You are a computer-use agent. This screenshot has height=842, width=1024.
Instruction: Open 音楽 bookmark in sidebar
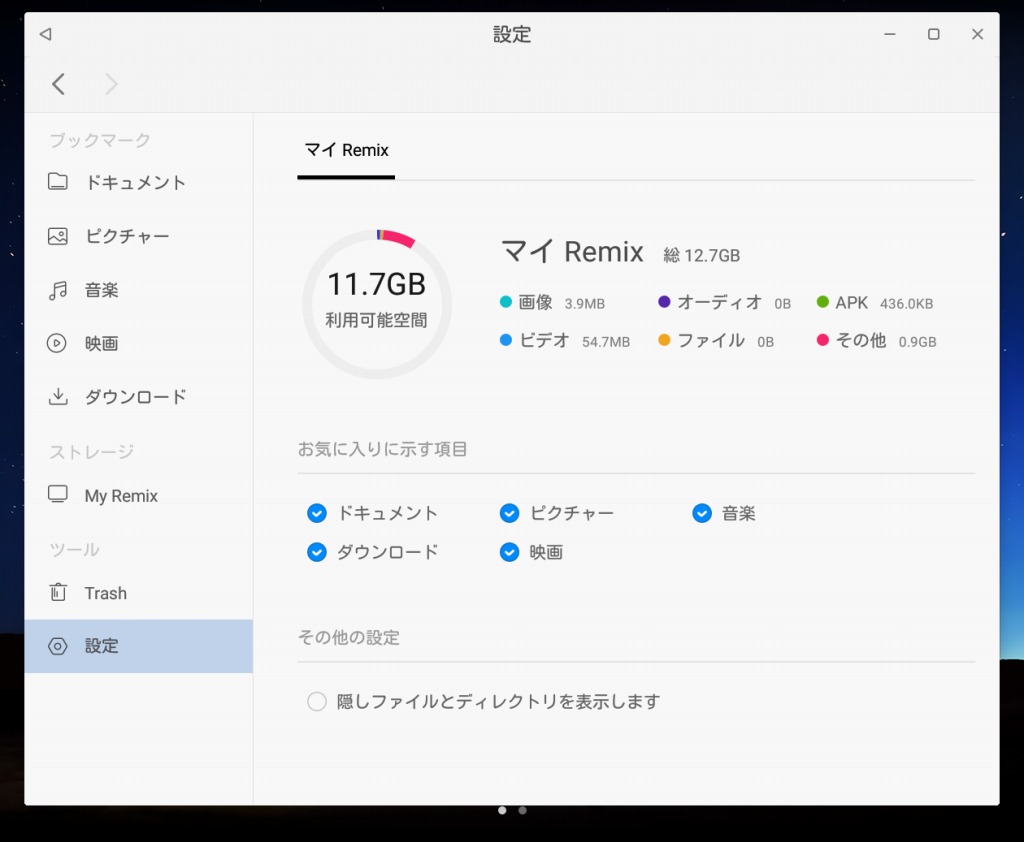138,290
